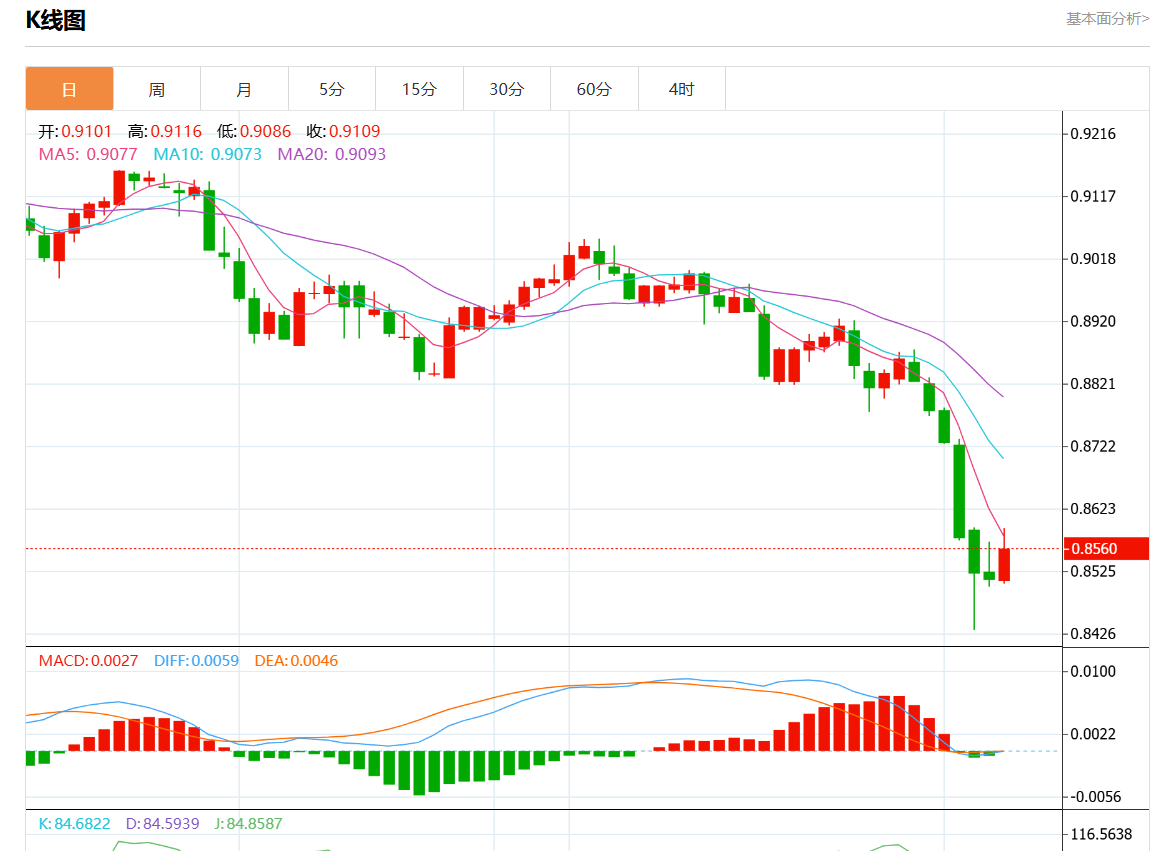Click the 0.8821 price axis label
Image resolution: width=1175 pixels, height=851 pixels.
[1093, 384]
